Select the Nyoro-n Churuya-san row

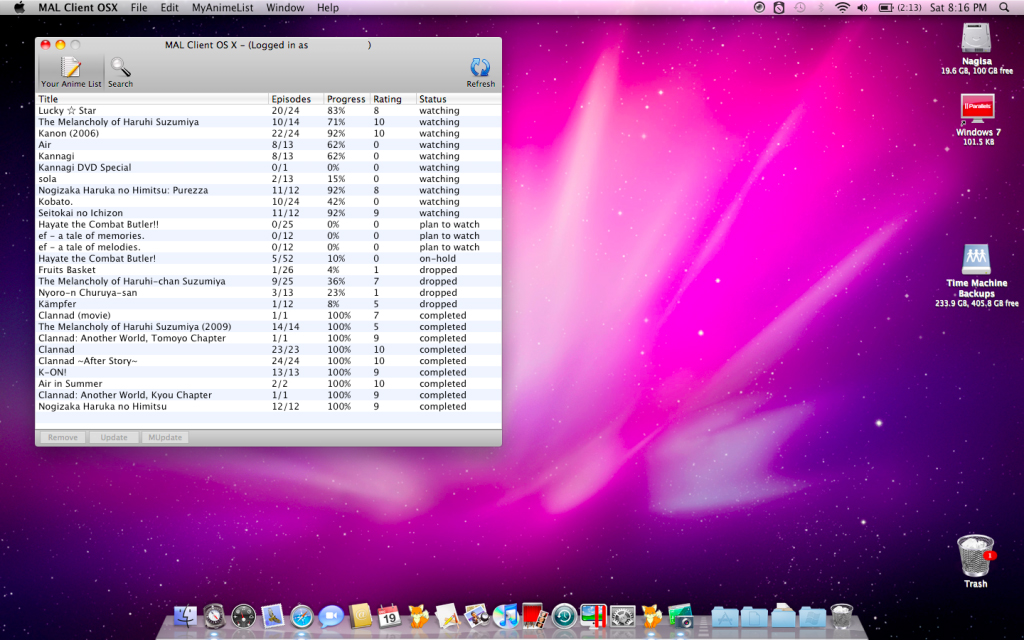268,293
